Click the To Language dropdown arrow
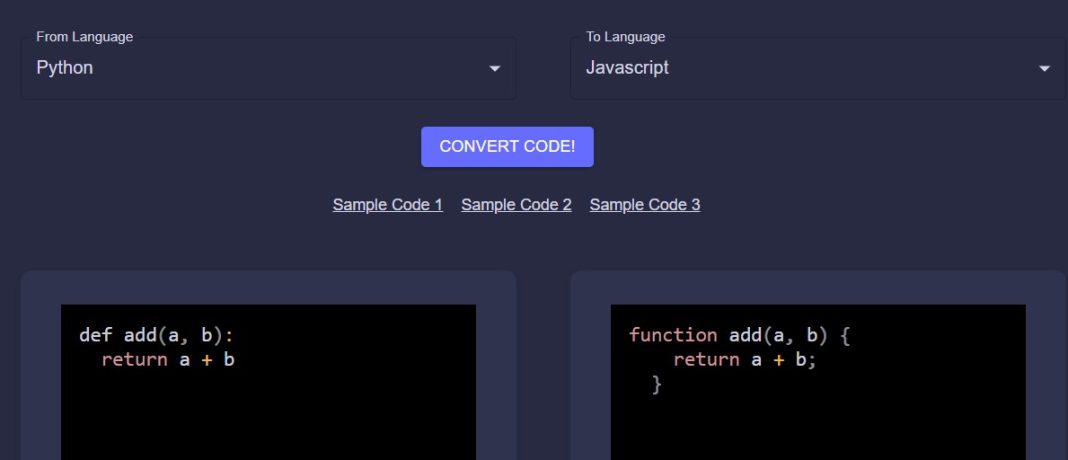This screenshot has height=460, width=1068. pyautogui.click(x=1044, y=69)
